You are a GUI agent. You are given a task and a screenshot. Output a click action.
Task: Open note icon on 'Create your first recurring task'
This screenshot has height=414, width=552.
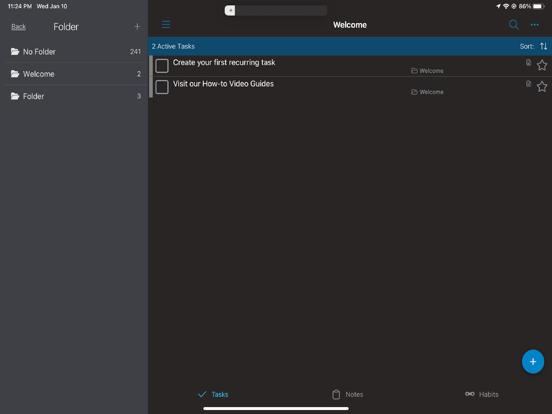tap(528, 63)
